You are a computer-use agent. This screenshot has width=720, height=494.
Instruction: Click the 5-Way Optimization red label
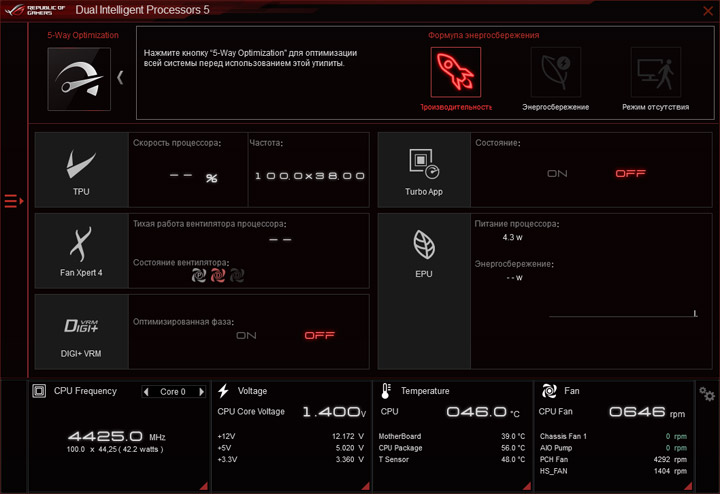(x=83, y=35)
